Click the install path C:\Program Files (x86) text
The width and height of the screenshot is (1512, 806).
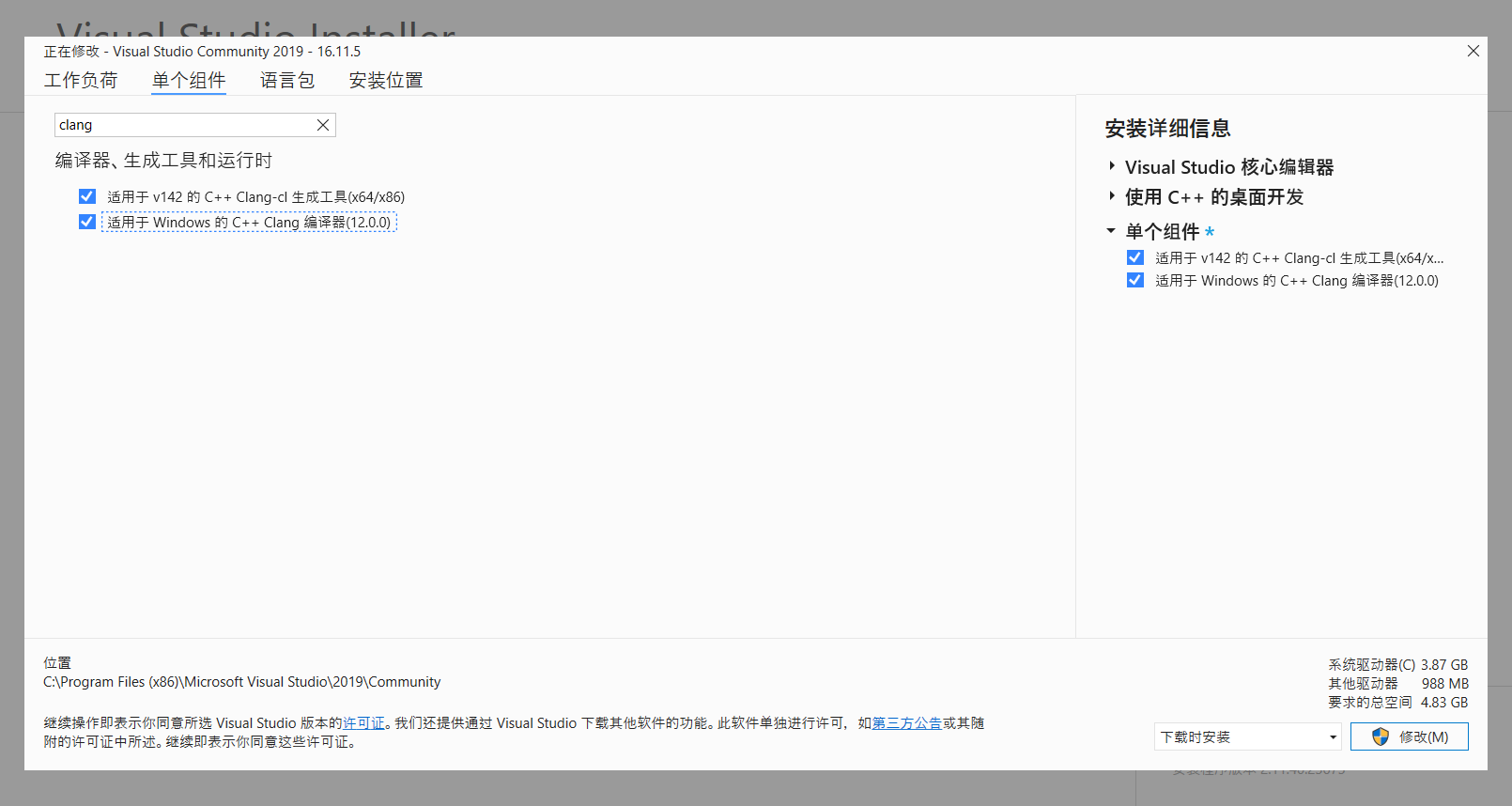242,682
